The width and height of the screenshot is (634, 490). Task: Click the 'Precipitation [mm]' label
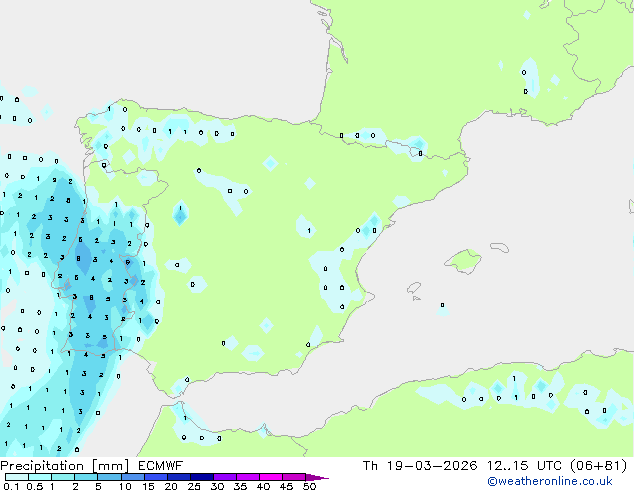pos(65,466)
